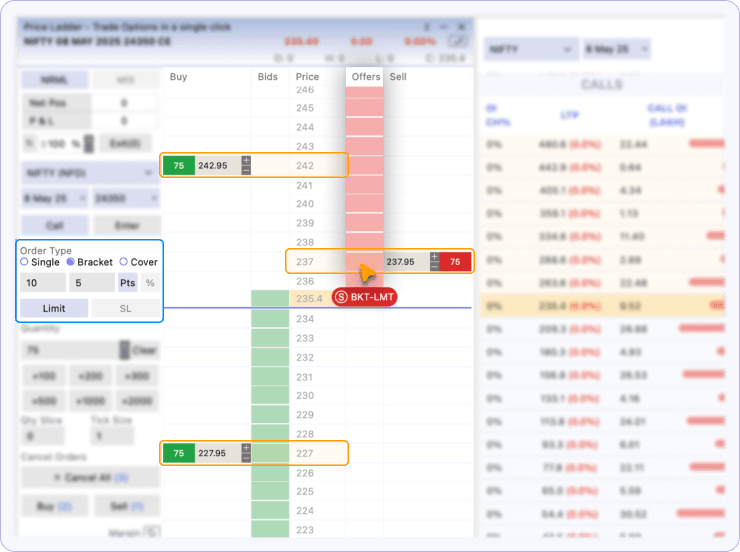Viewport: 740px width, 552px height.
Task: Clear the quantity field
Action: (x=144, y=350)
